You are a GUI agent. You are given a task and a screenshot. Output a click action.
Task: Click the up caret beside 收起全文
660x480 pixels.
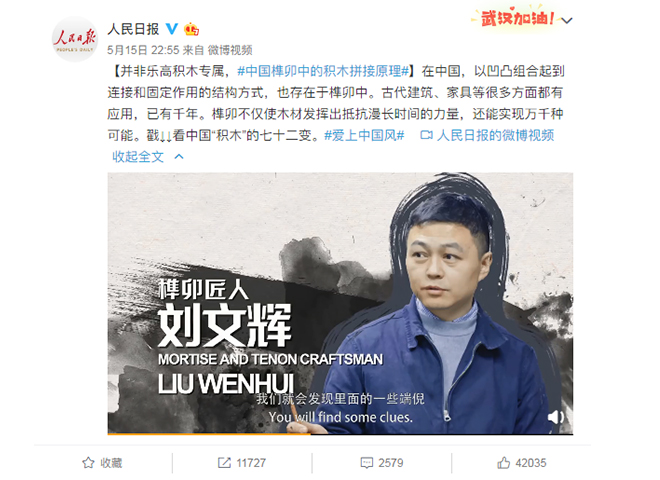pyautogui.click(x=179, y=157)
